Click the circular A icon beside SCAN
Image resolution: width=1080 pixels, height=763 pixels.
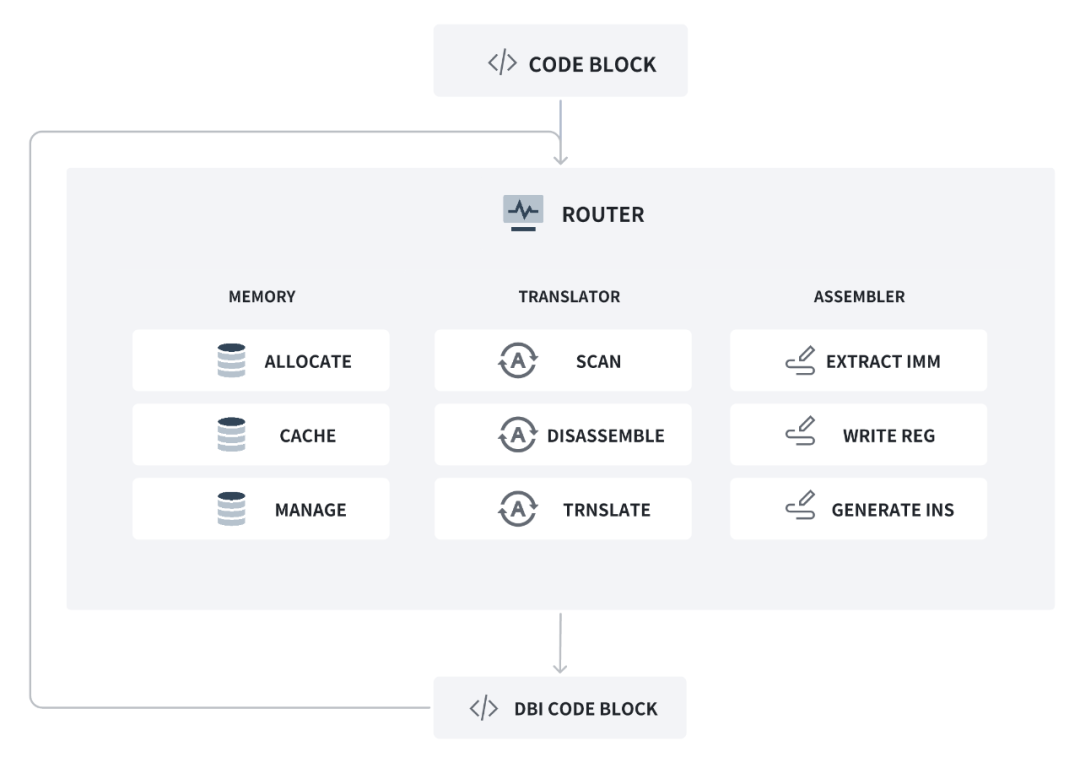(517, 361)
